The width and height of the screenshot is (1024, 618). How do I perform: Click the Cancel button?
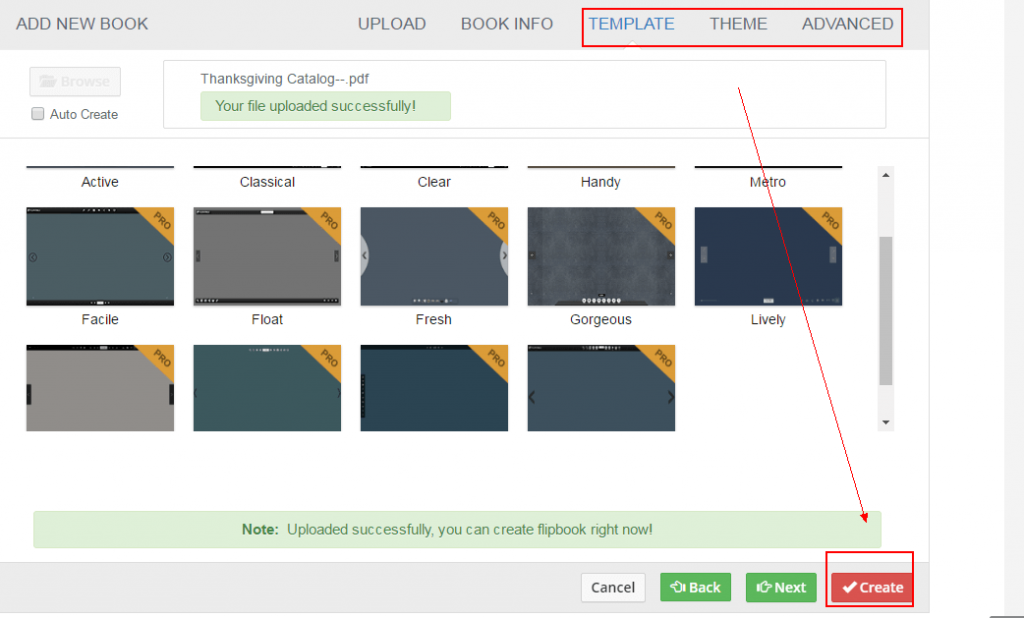point(613,587)
